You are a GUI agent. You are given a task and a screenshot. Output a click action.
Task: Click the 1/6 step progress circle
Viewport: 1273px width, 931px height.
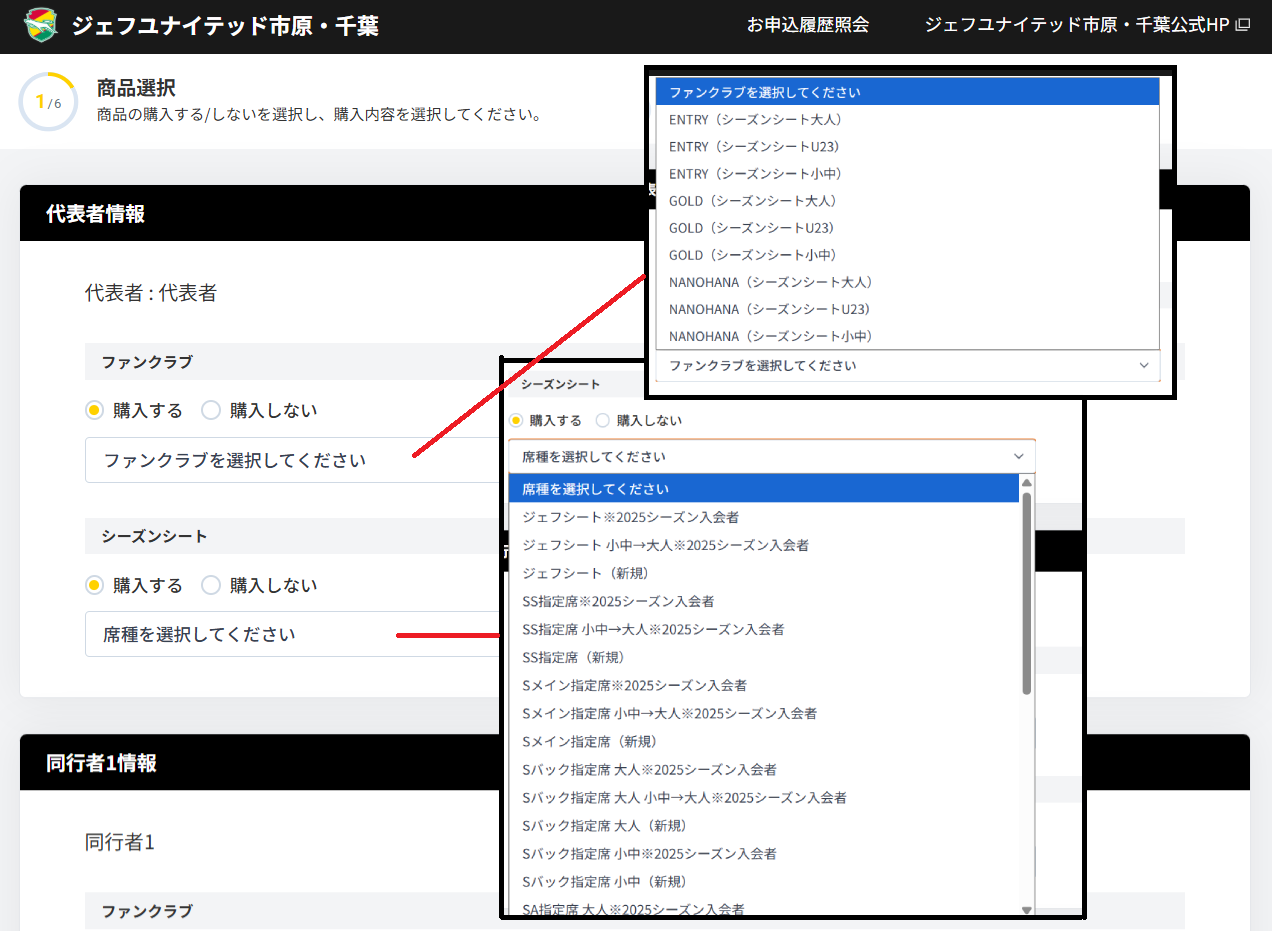[x=48, y=101]
